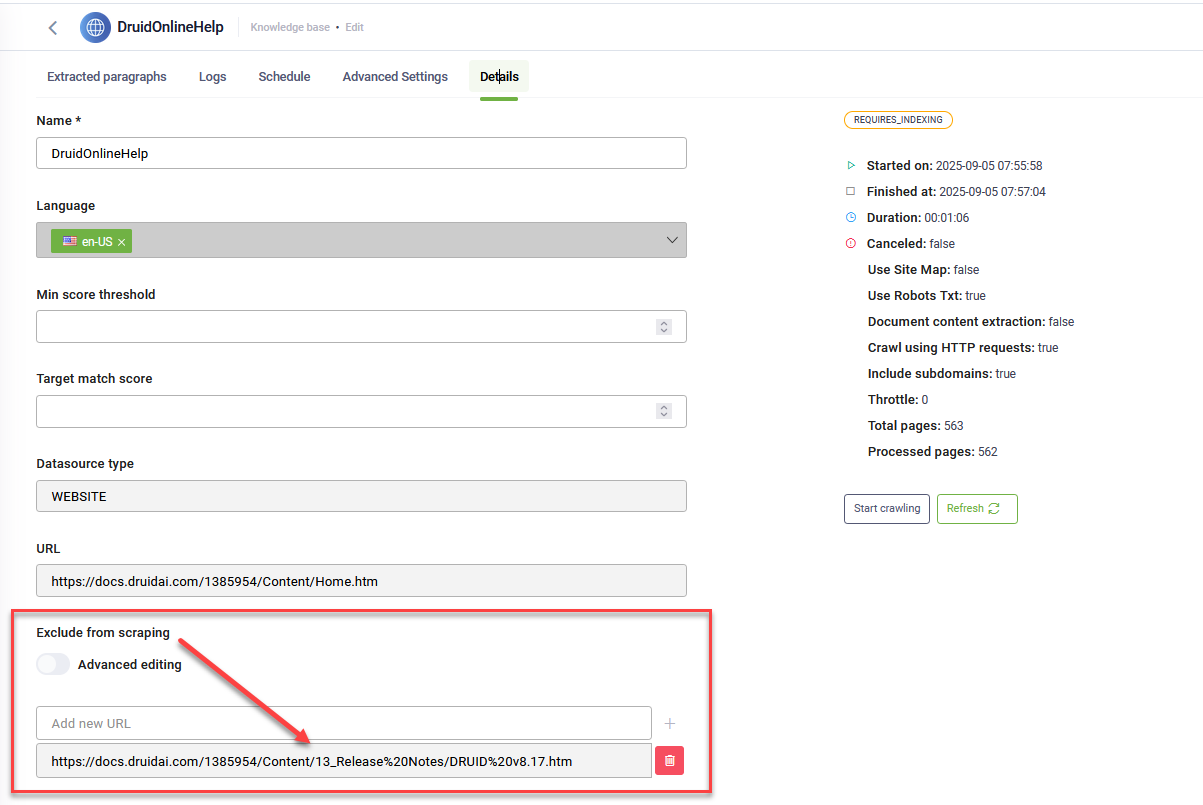Toggle the Advanced editing switch
This screenshot has height=805, width=1203.
(53, 664)
